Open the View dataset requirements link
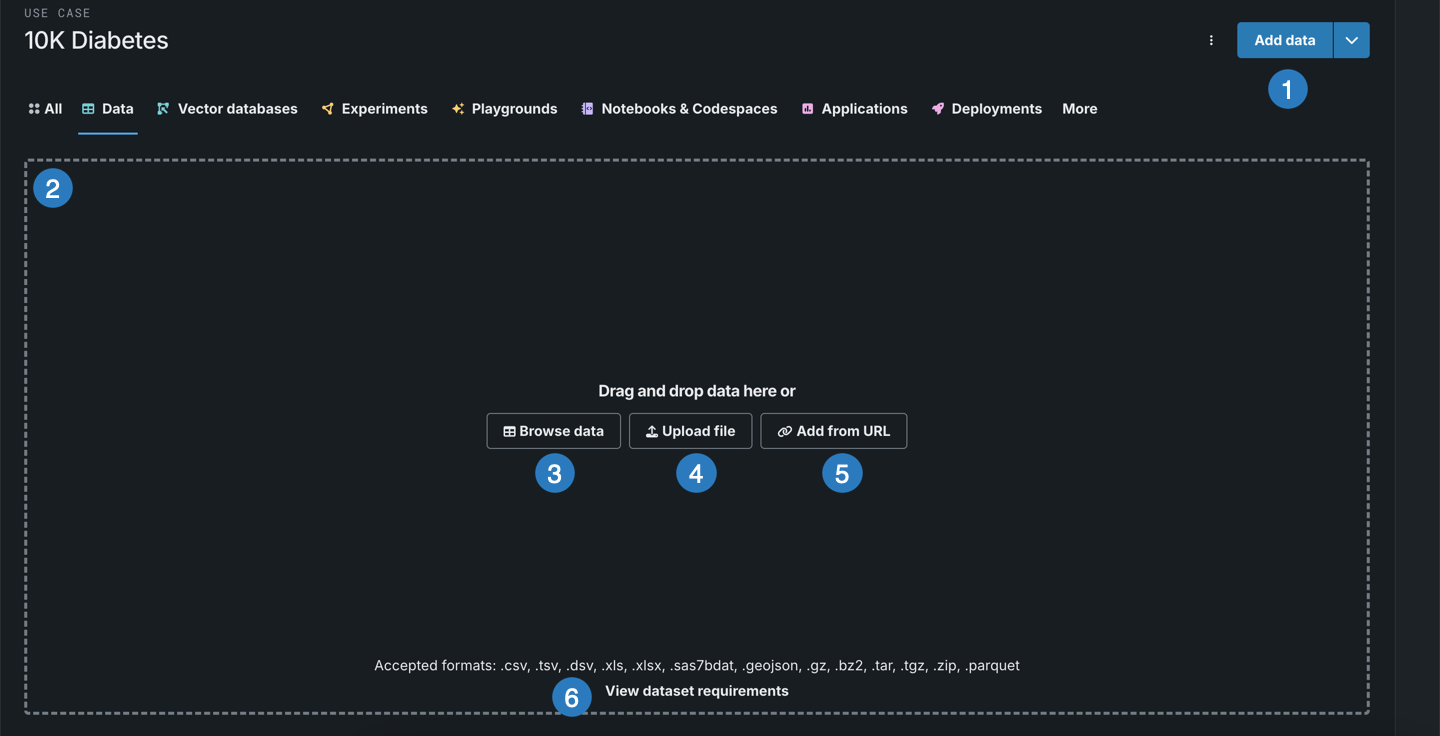The width and height of the screenshot is (1440, 736). (696, 691)
